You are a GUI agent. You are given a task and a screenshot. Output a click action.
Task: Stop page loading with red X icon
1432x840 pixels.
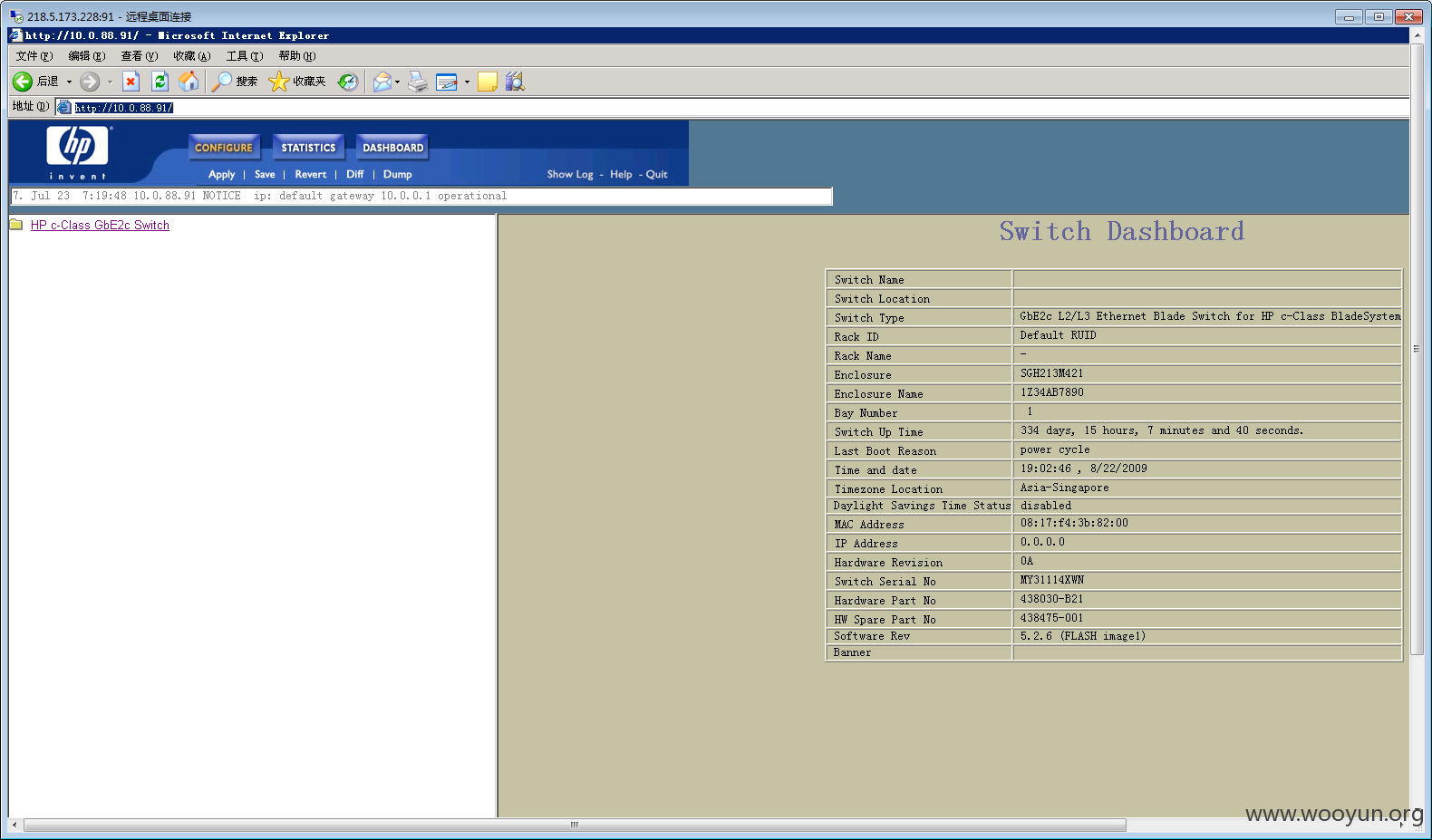(x=131, y=82)
